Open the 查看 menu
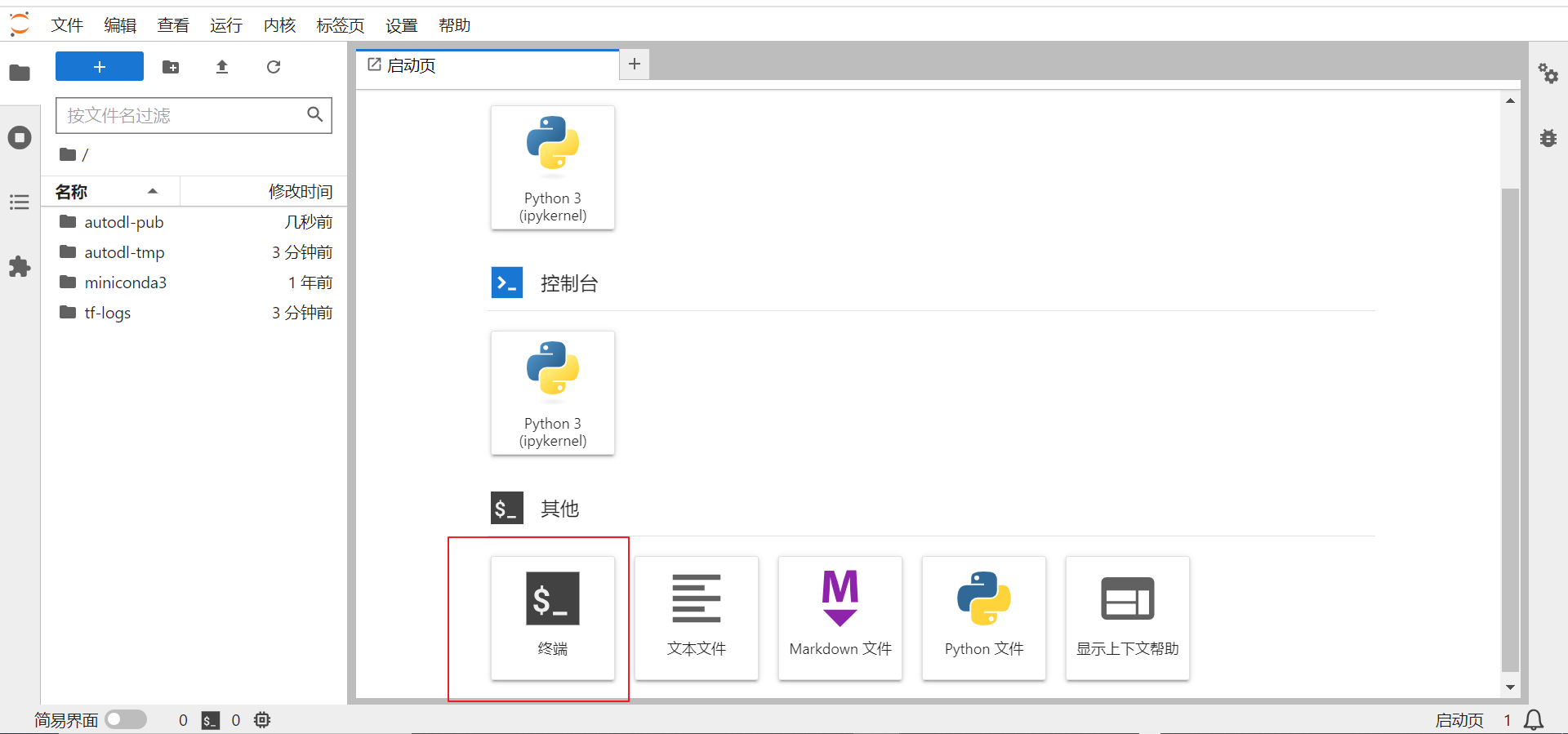Viewport: 1568px width, 734px height. click(173, 25)
